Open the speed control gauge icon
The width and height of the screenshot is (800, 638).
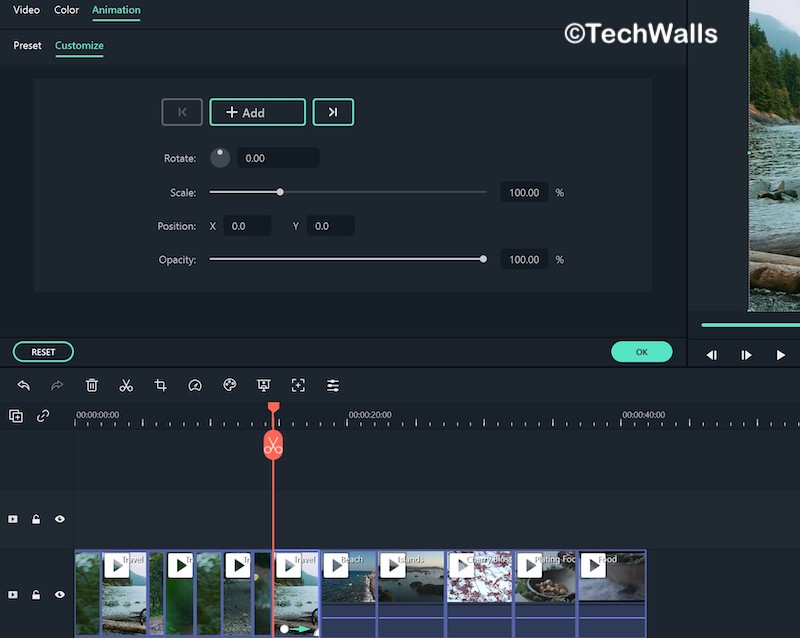click(195, 385)
